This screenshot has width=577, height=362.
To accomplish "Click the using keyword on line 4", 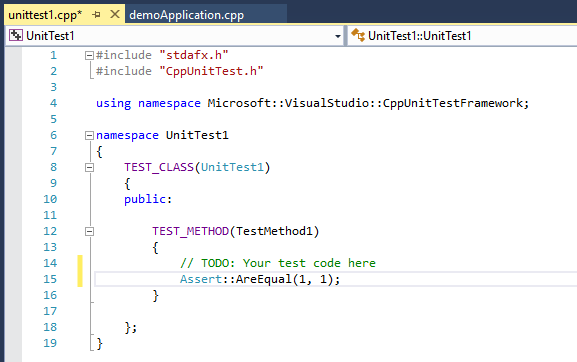I will click(113, 103).
